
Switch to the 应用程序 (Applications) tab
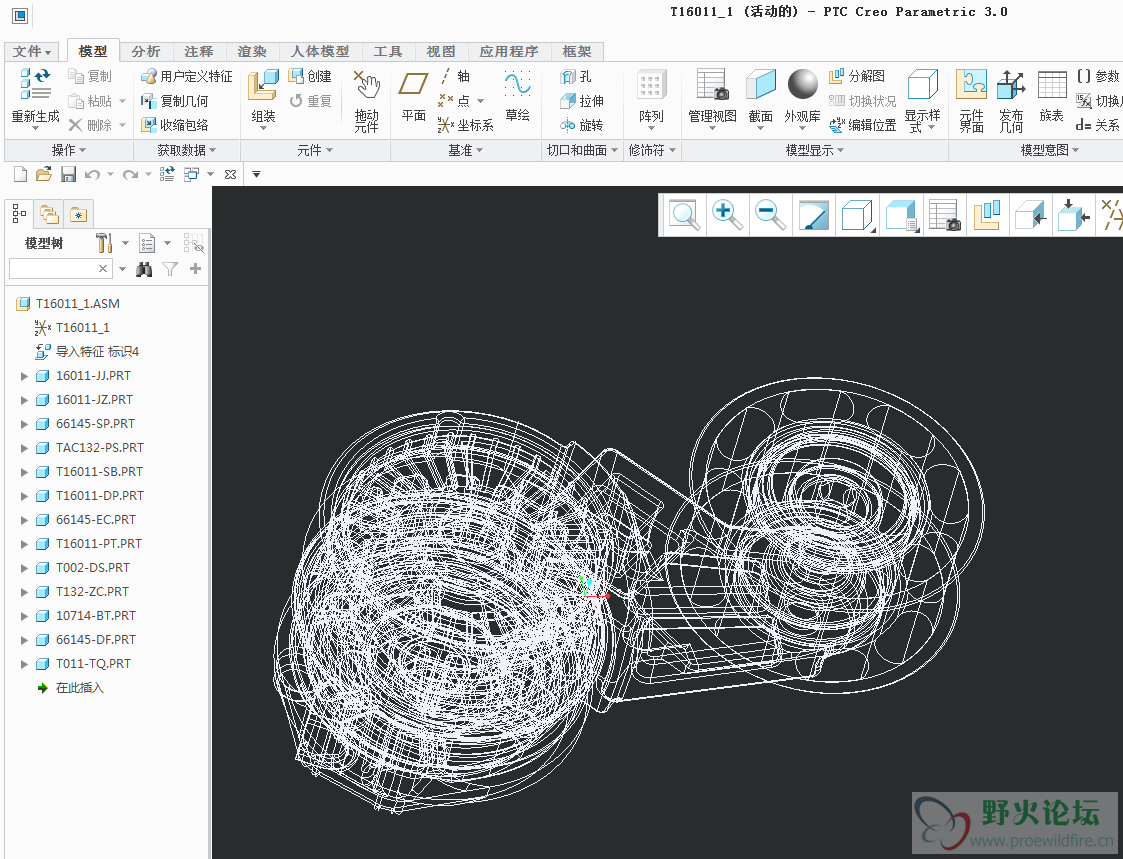(509, 52)
